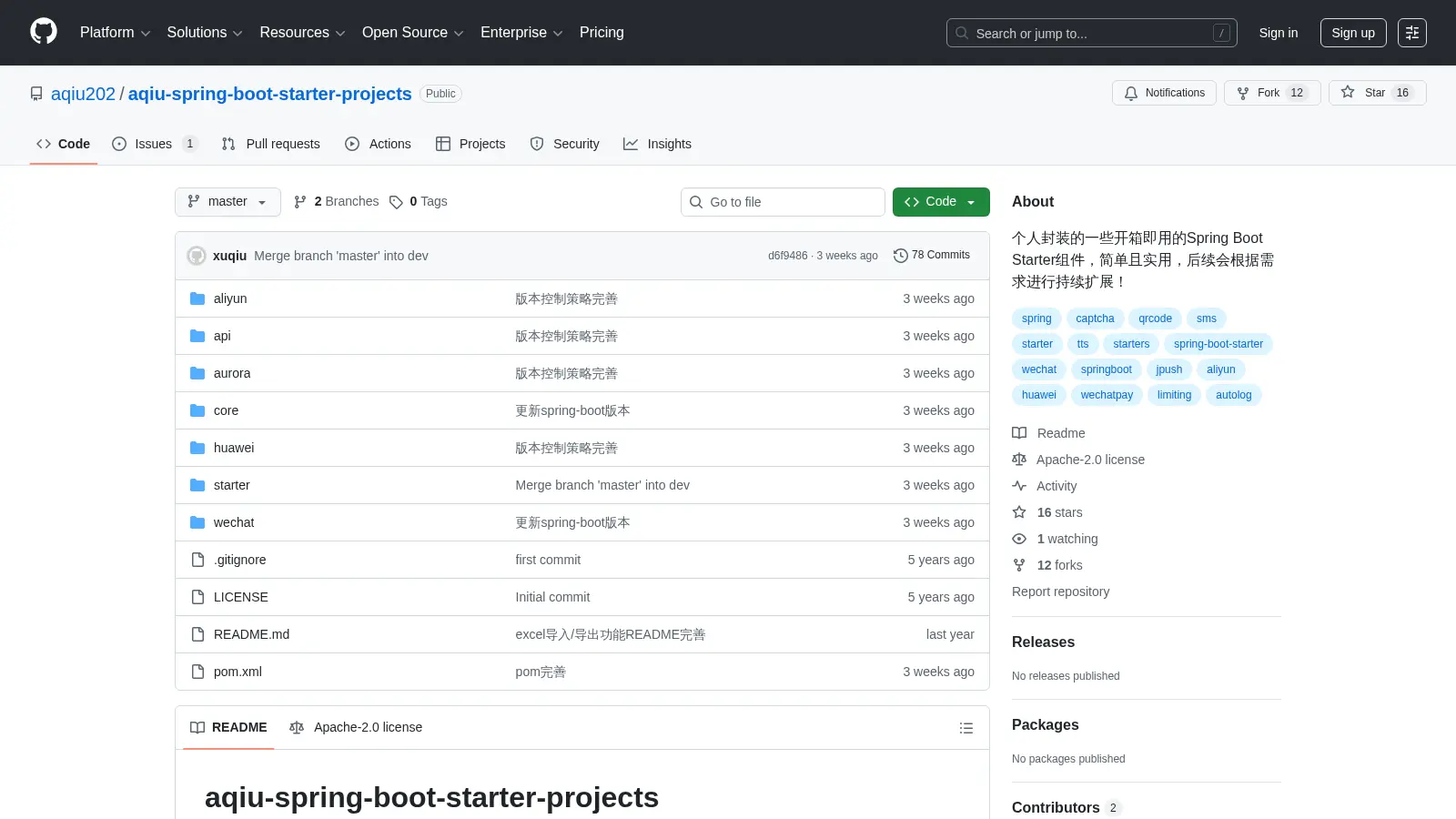Open the command palette icon in header
Viewport: 1456px width, 819px height.
1412,33
